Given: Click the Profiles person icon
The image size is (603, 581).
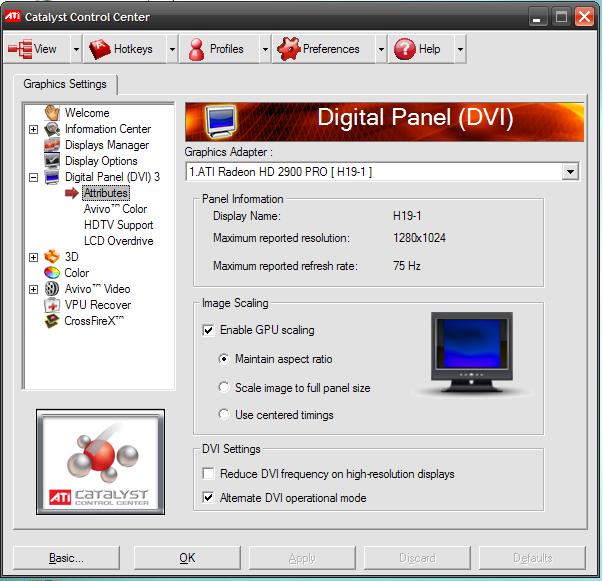Looking at the screenshot, I should 197,49.
